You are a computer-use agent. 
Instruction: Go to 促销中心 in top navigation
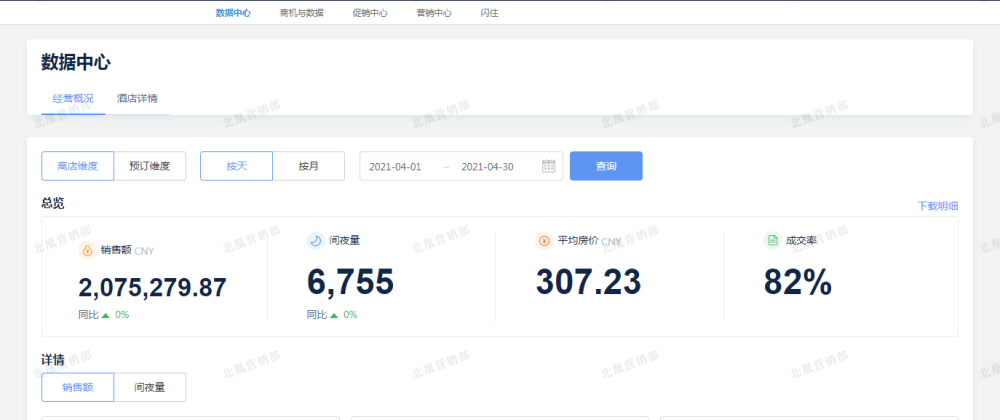pyautogui.click(x=370, y=13)
